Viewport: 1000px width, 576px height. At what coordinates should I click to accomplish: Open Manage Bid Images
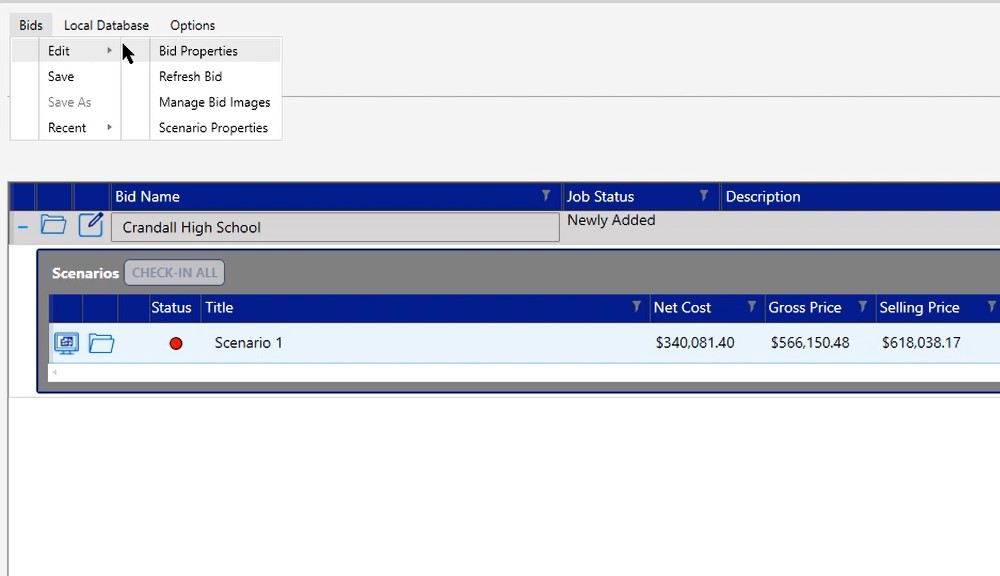214,102
